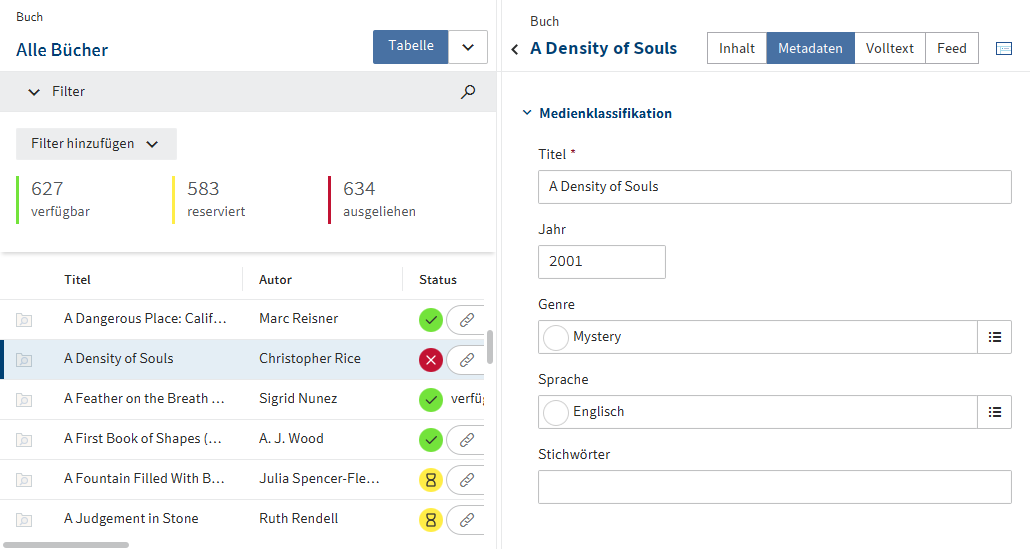Collapse the Filter section
This screenshot has height=549, width=1030.
pyautogui.click(x=34, y=92)
